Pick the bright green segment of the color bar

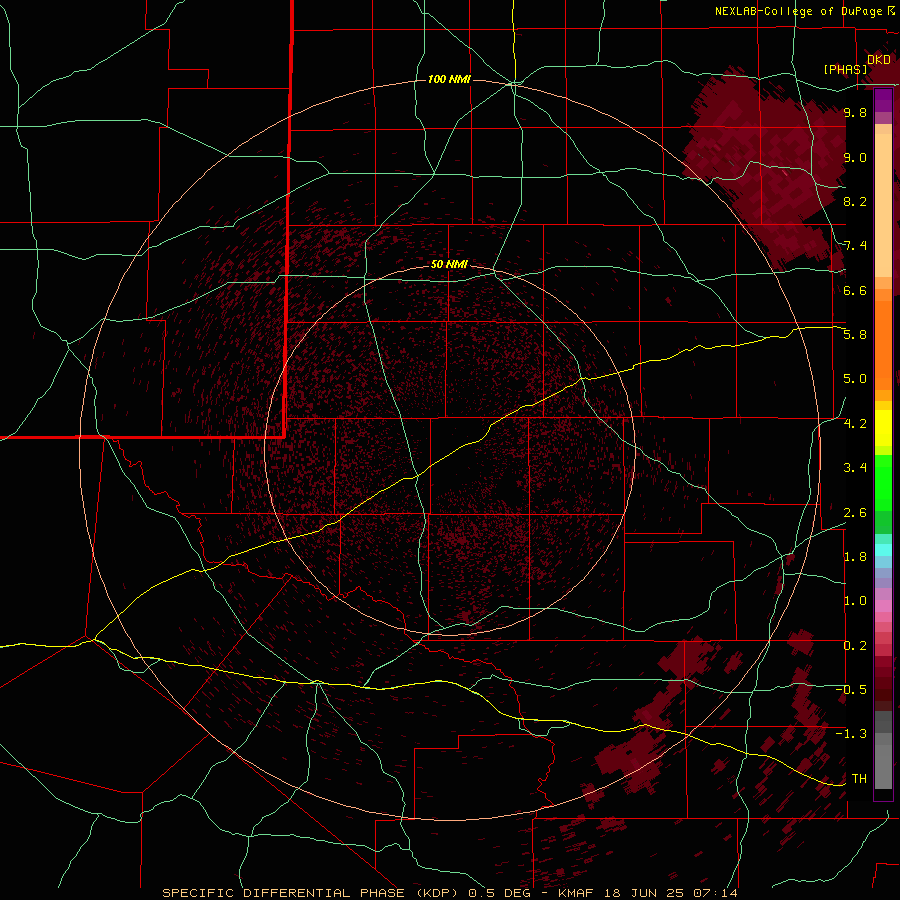[x=883, y=482]
